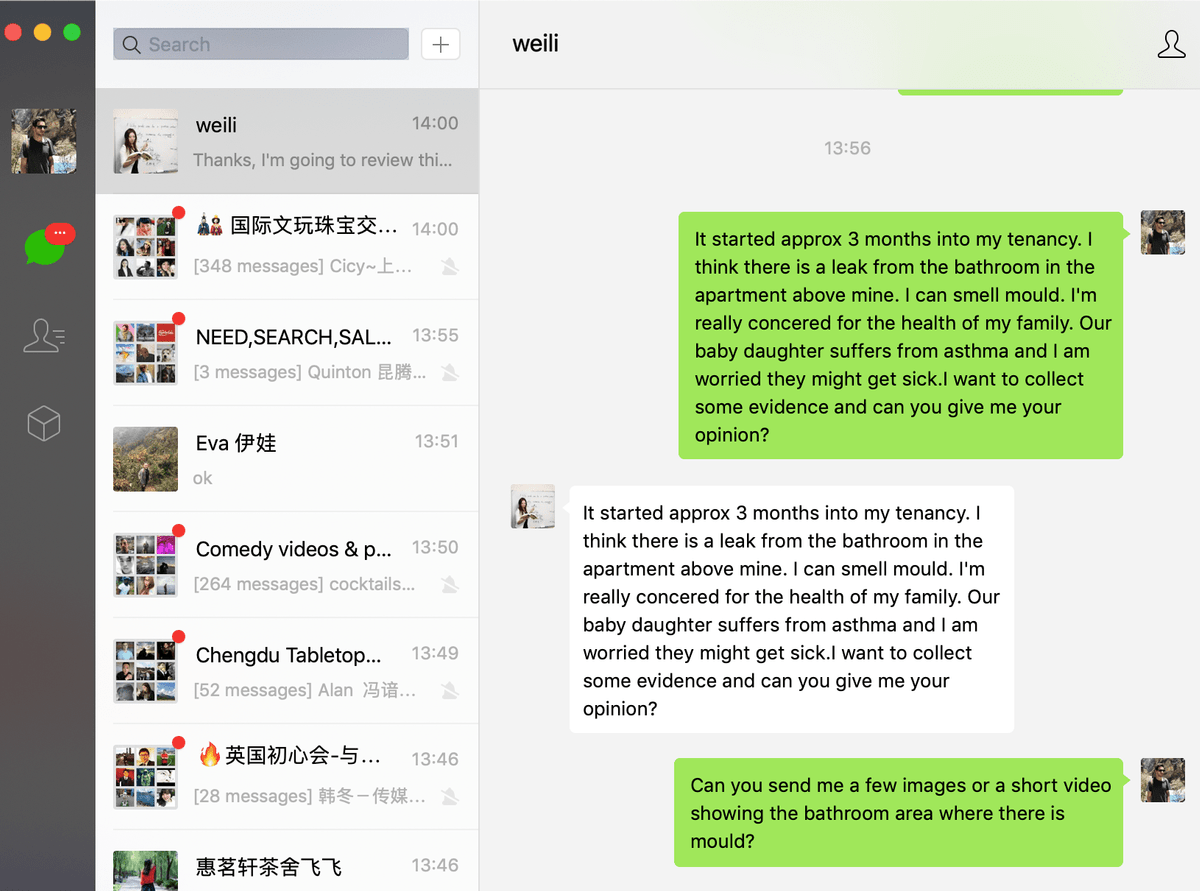Click the sent message about bathroom images

(899, 813)
